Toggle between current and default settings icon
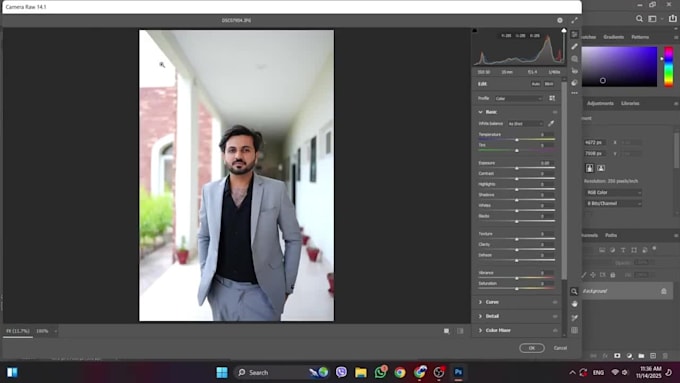This screenshot has width=680, height=383. point(460,331)
